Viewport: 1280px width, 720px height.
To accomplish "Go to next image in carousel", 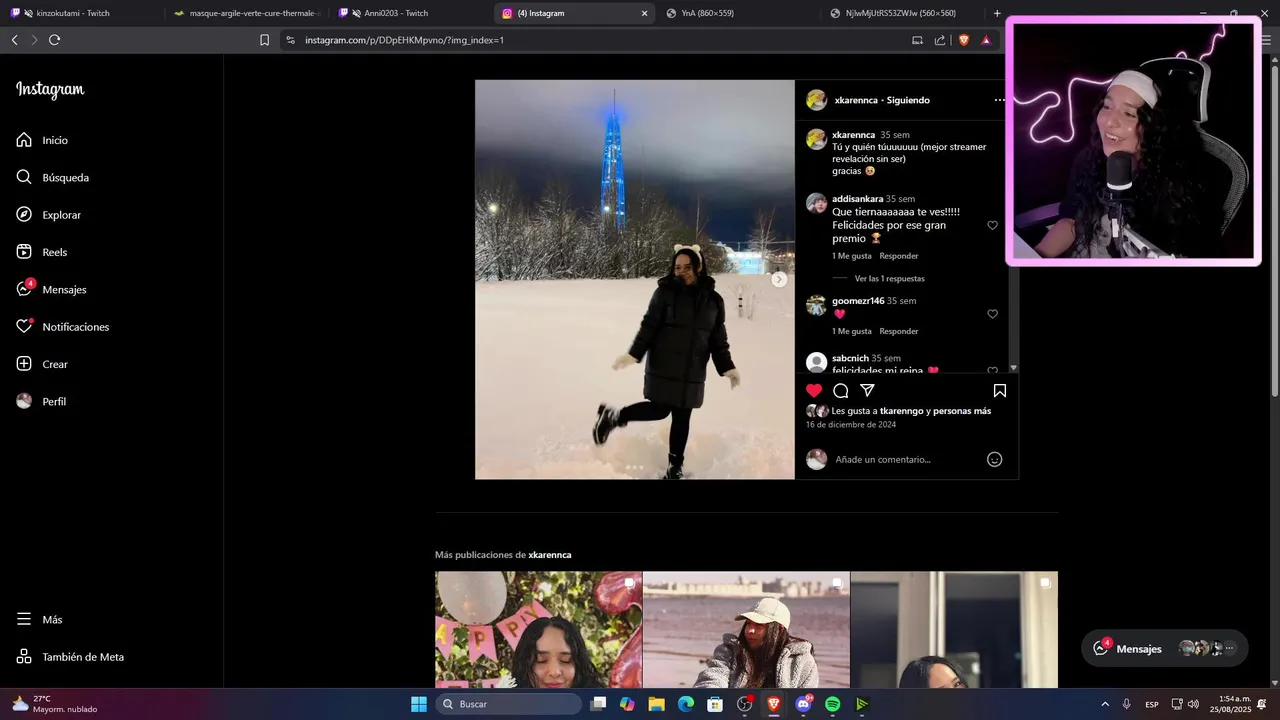I will point(779,280).
